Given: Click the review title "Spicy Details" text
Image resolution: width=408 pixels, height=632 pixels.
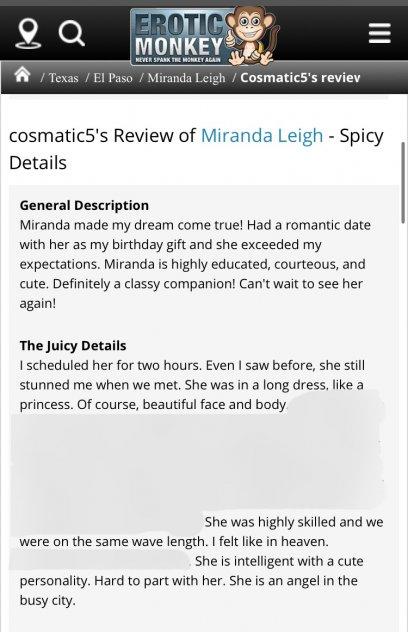Looking at the screenshot, I should pos(196,150).
